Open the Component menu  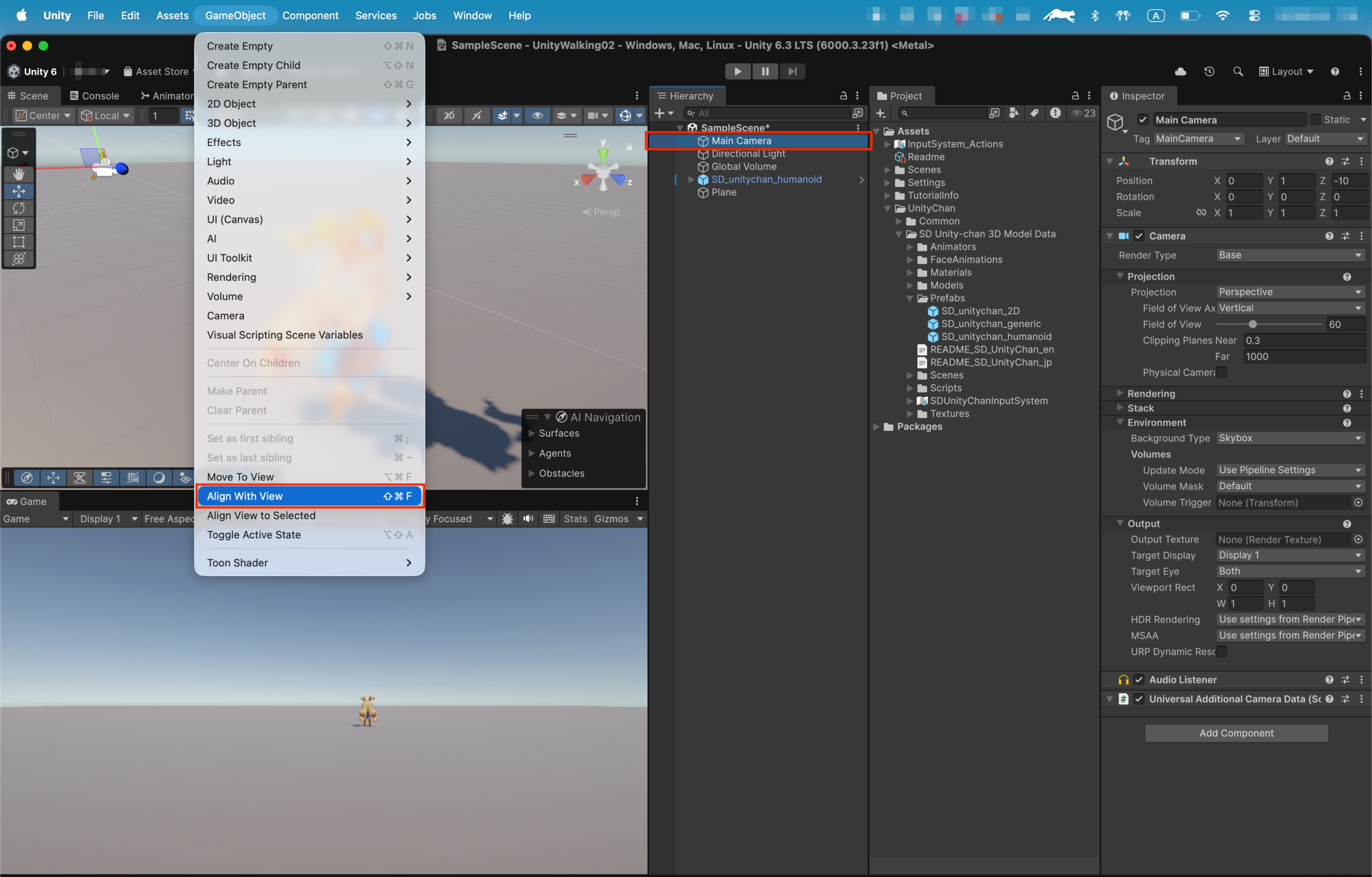click(310, 16)
